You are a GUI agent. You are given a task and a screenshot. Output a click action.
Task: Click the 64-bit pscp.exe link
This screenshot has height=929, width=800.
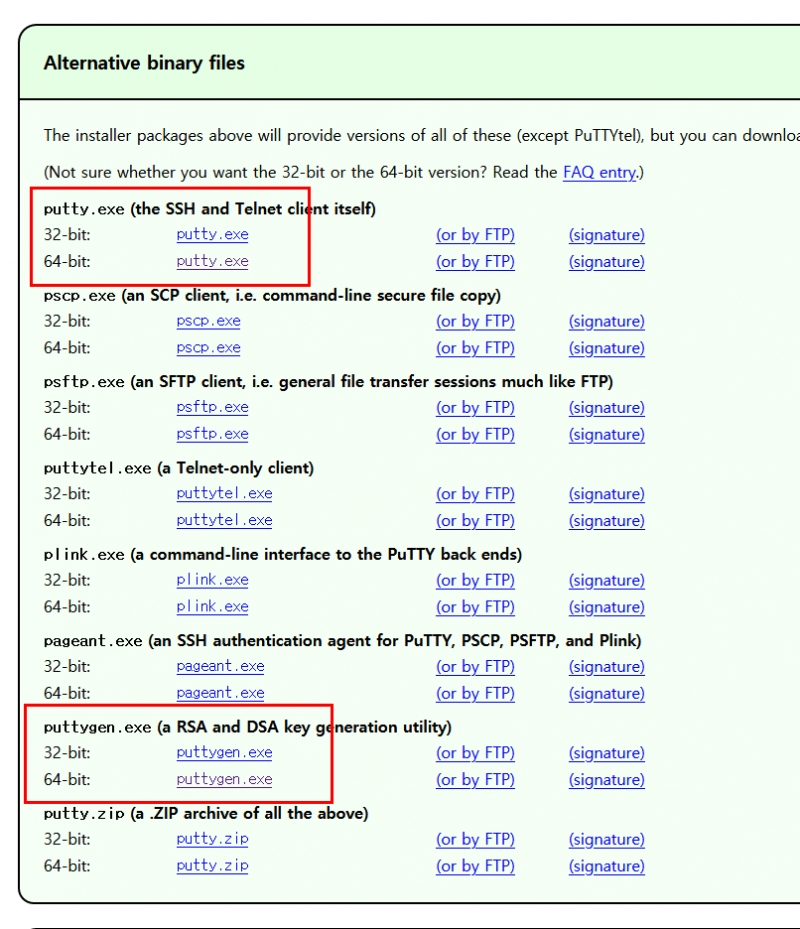pyautogui.click(x=208, y=348)
